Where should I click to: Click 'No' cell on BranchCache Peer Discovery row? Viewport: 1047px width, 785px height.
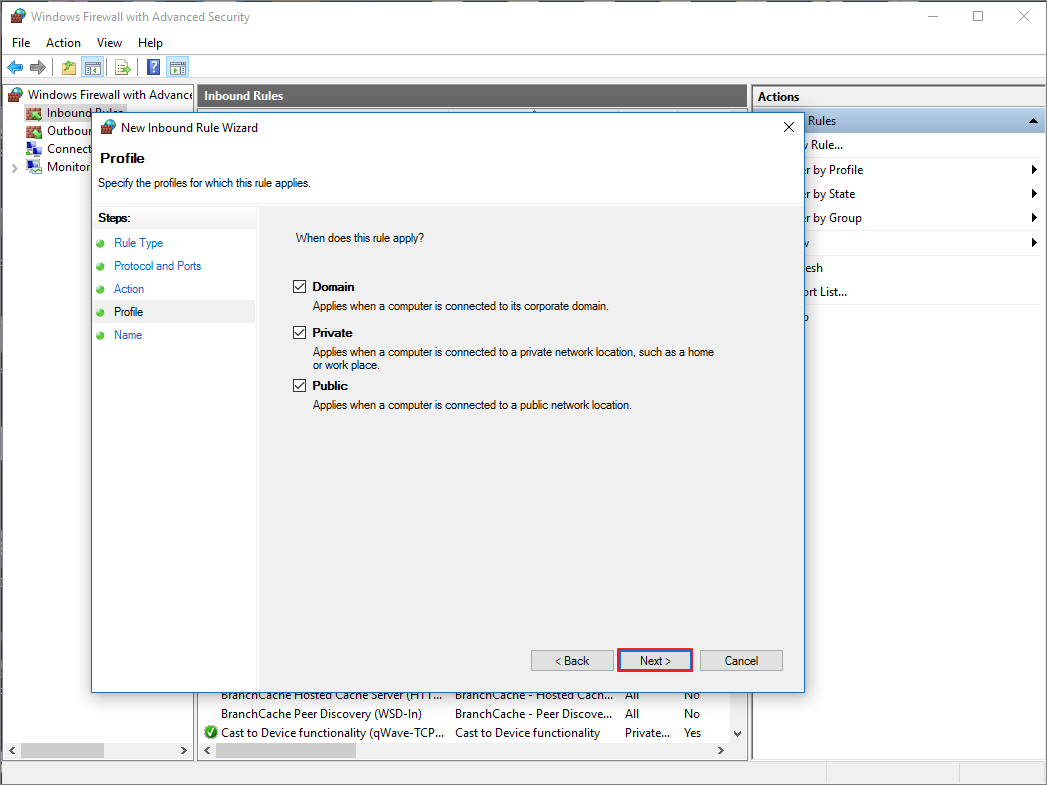(x=692, y=714)
